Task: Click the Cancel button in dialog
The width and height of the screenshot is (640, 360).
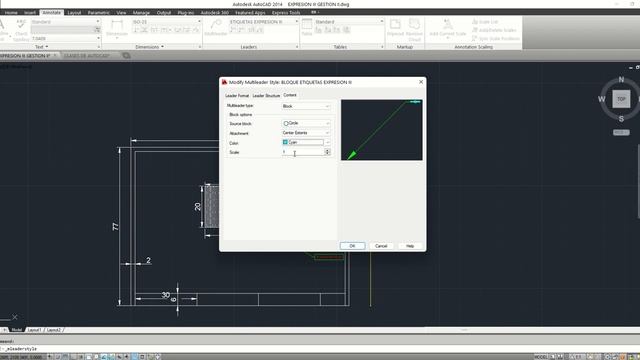Action: (x=381, y=246)
